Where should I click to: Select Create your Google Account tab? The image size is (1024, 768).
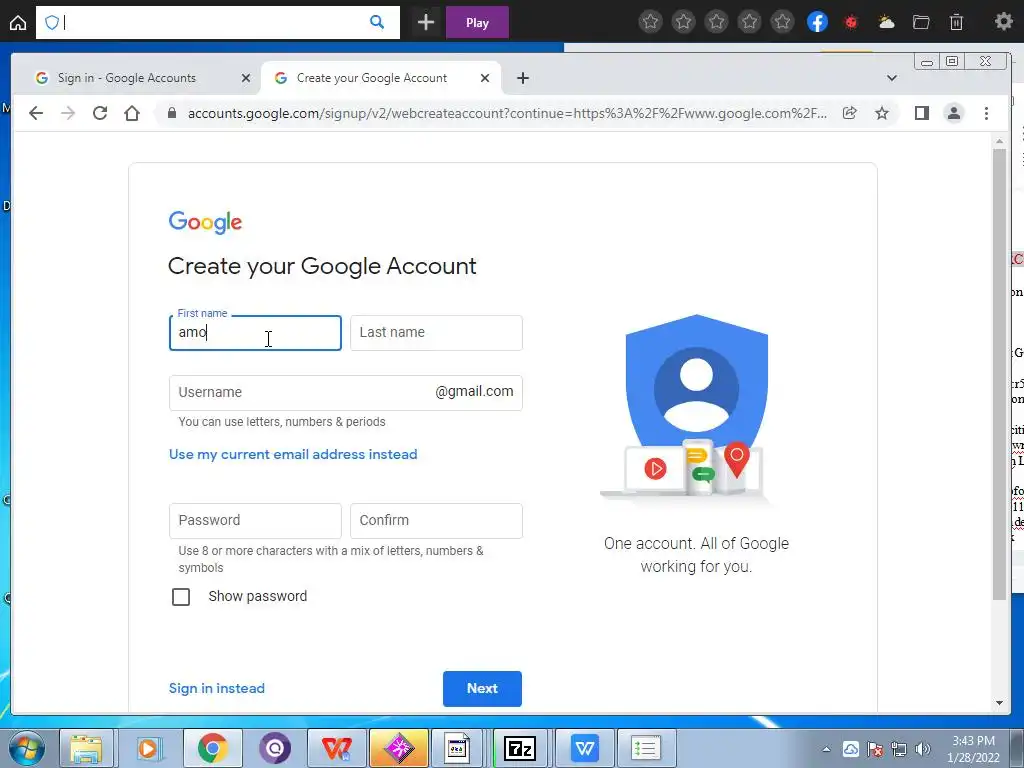(x=372, y=78)
